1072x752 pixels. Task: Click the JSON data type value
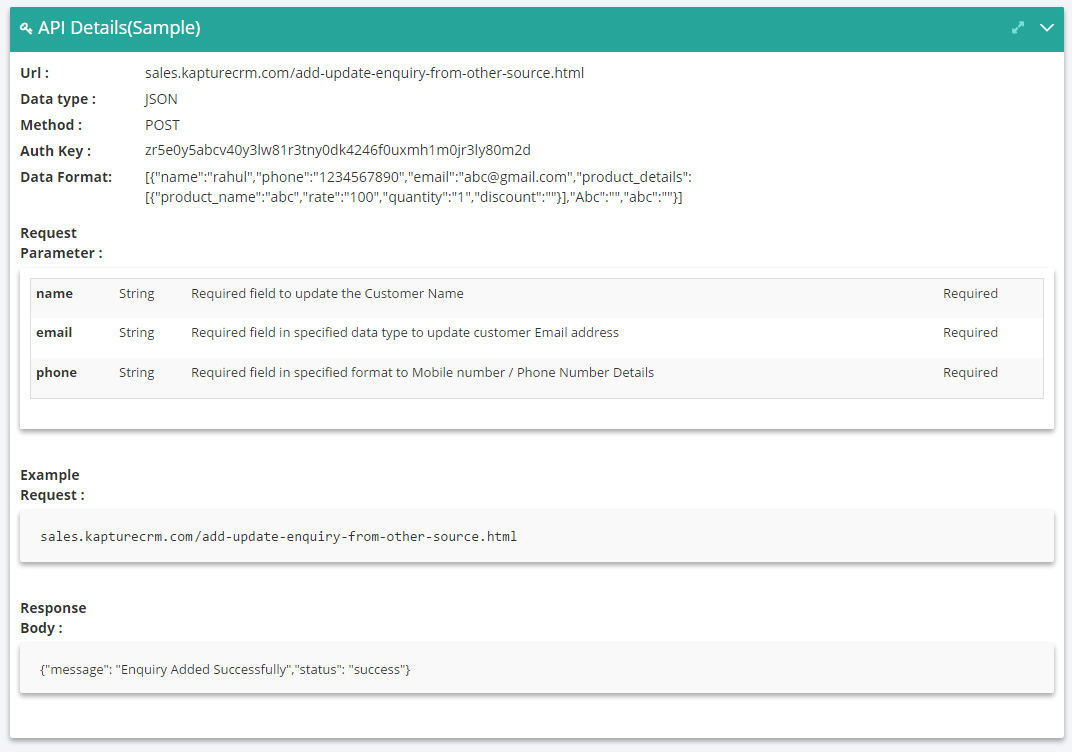pos(161,99)
